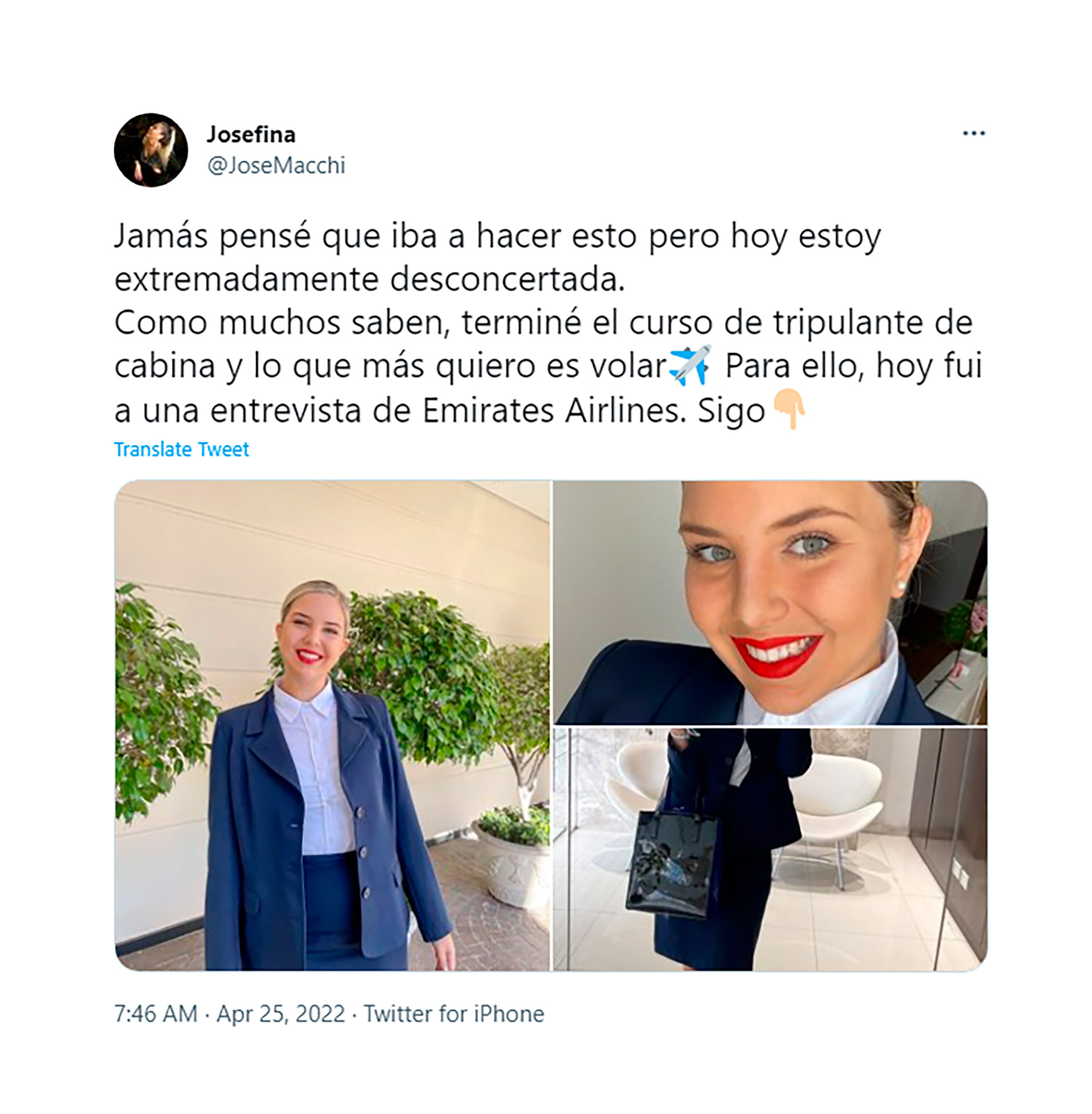The image size is (1092, 1114).
Task: Open the three-dot more options menu
Action: (x=973, y=133)
